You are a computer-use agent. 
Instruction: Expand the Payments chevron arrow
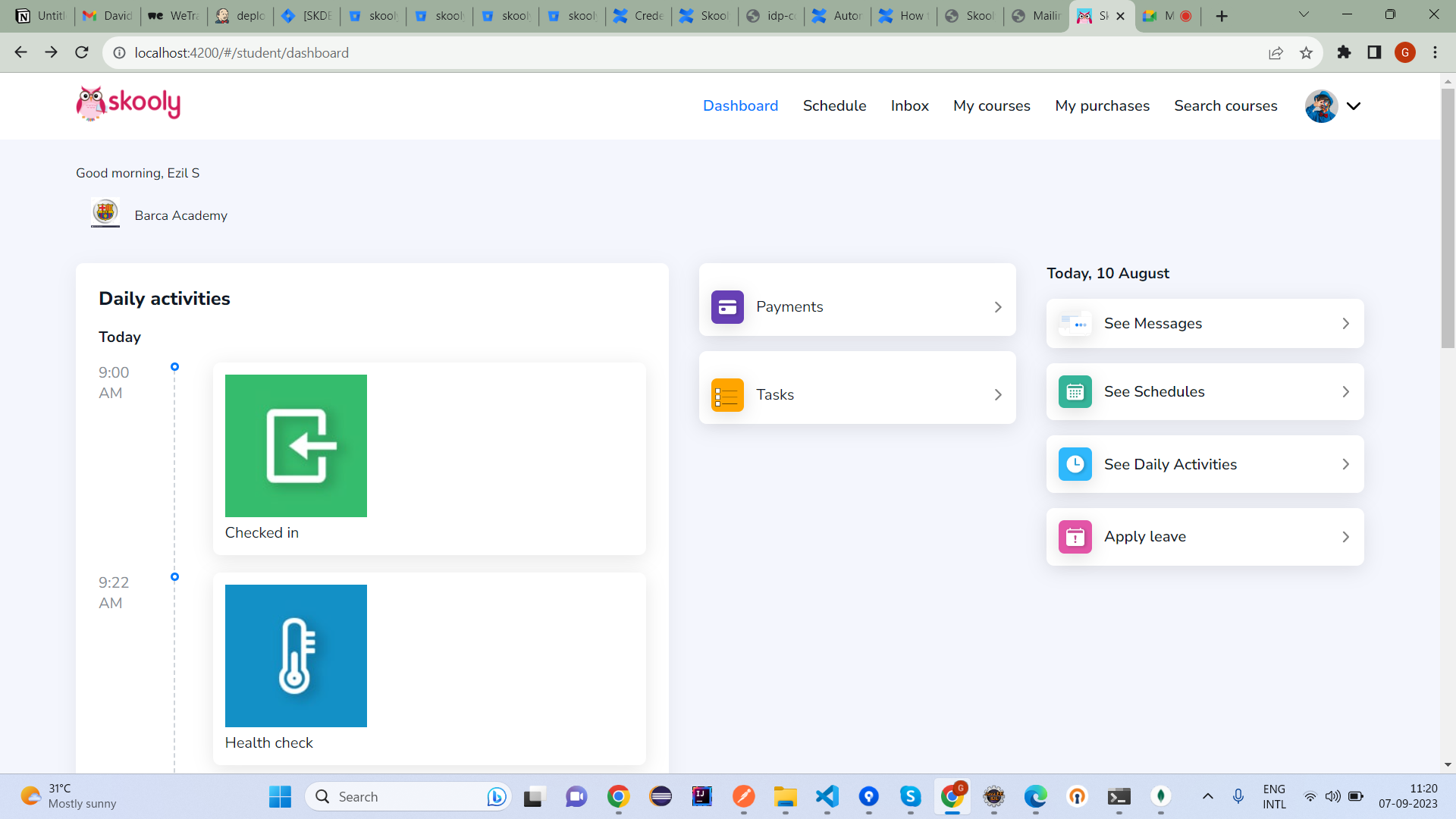tap(998, 307)
